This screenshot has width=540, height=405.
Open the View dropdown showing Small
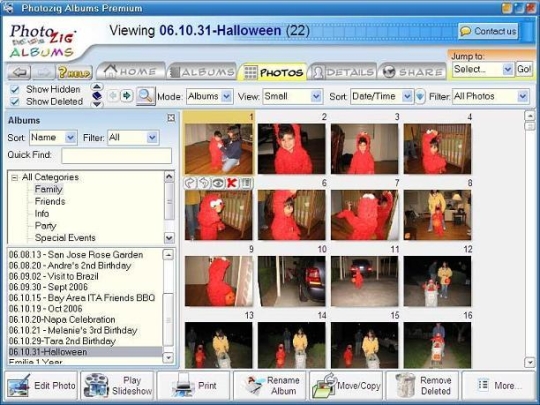tap(293, 96)
